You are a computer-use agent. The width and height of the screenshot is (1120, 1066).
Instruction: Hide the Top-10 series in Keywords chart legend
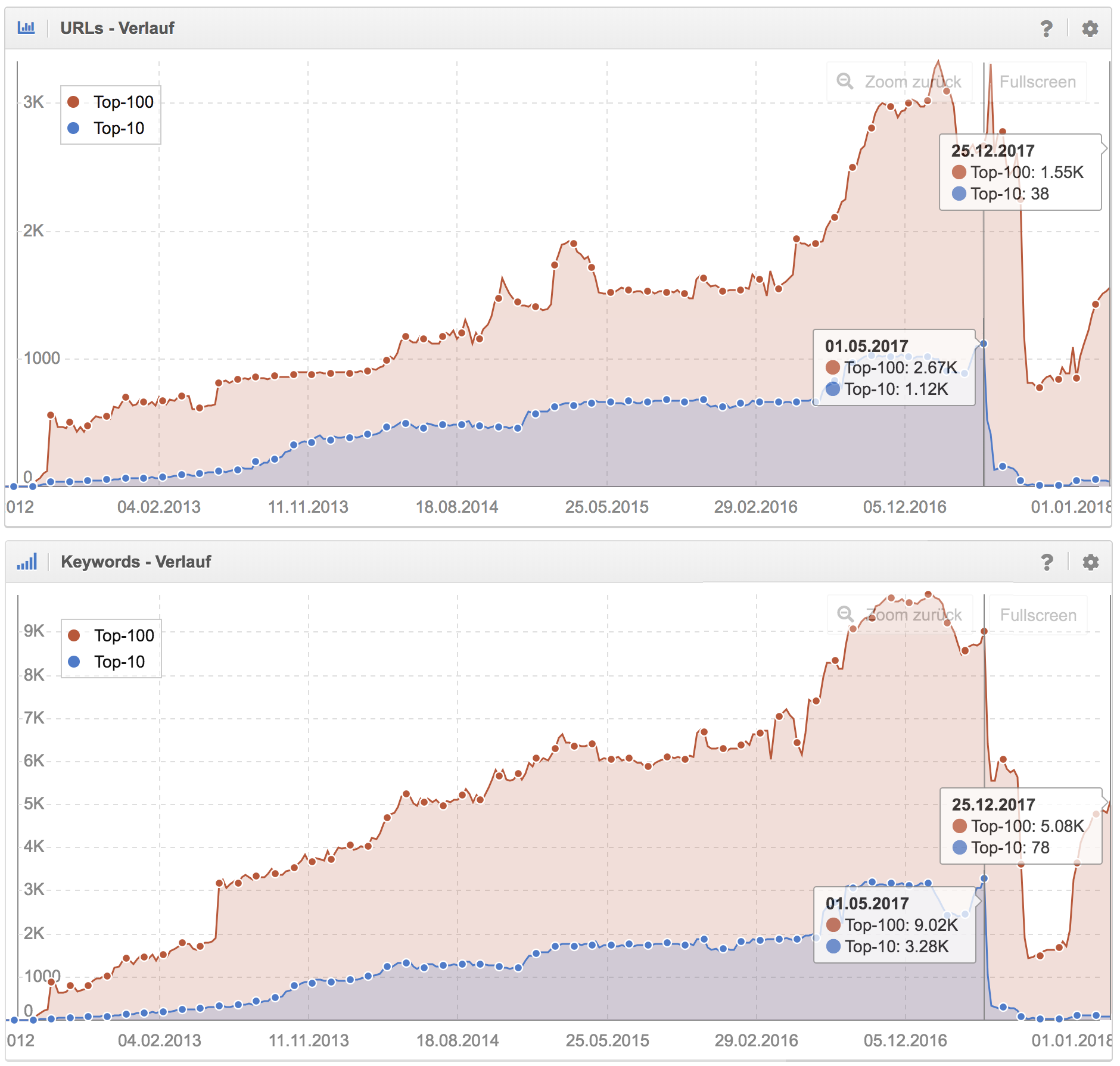coord(119,662)
